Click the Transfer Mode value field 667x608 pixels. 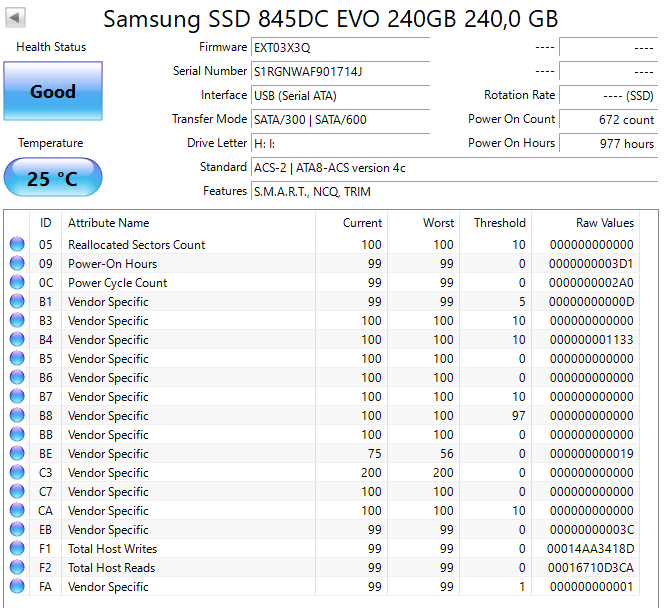[x=340, y=120]
